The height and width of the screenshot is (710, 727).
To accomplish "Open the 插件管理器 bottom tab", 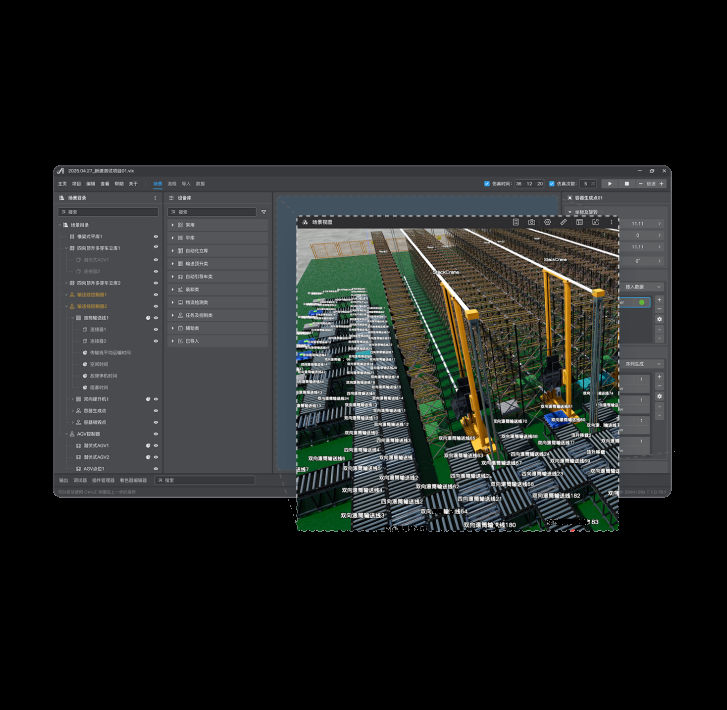I will 103,480.
